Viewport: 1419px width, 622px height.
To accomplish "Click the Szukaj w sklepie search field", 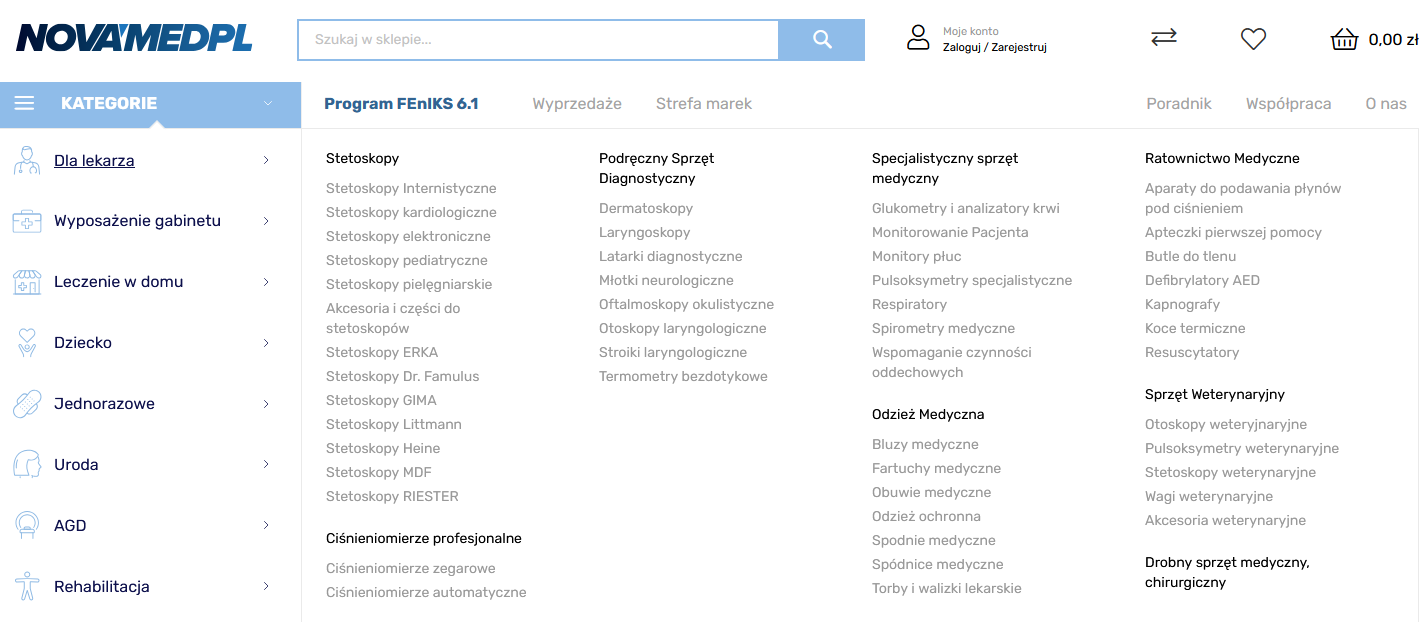I will [538, 40].
